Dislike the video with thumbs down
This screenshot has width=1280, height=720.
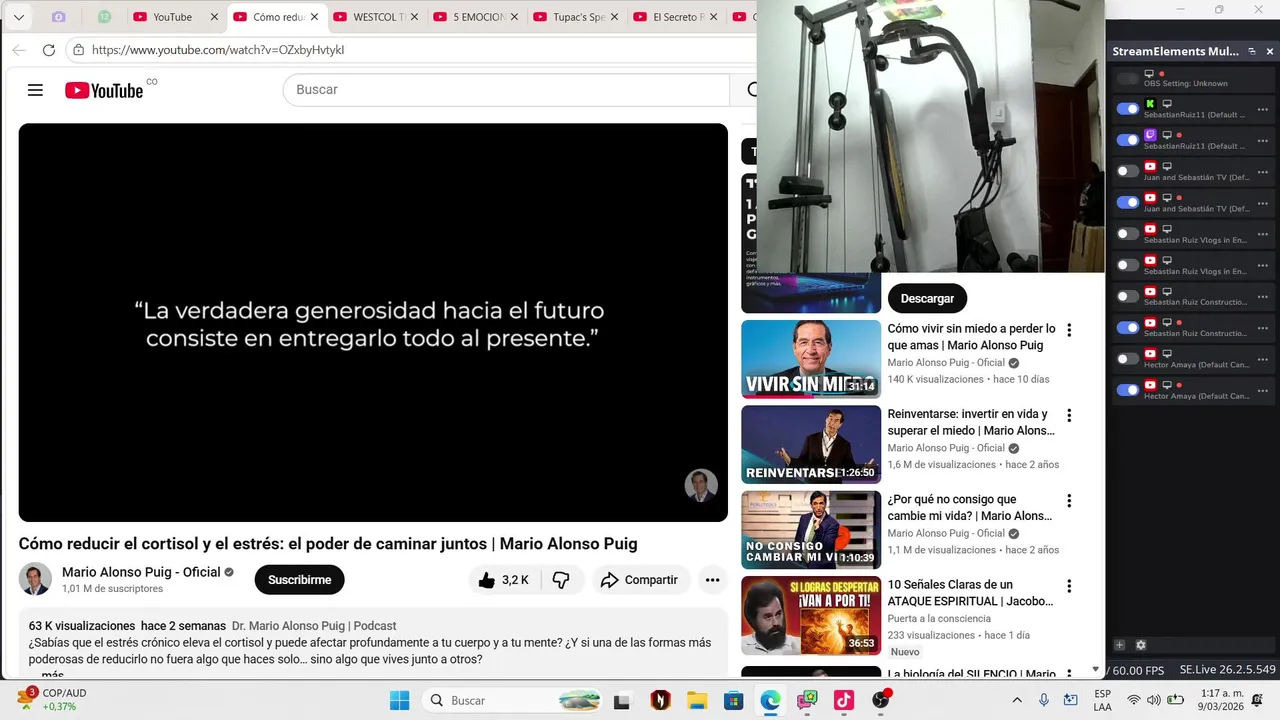point(561,580)
